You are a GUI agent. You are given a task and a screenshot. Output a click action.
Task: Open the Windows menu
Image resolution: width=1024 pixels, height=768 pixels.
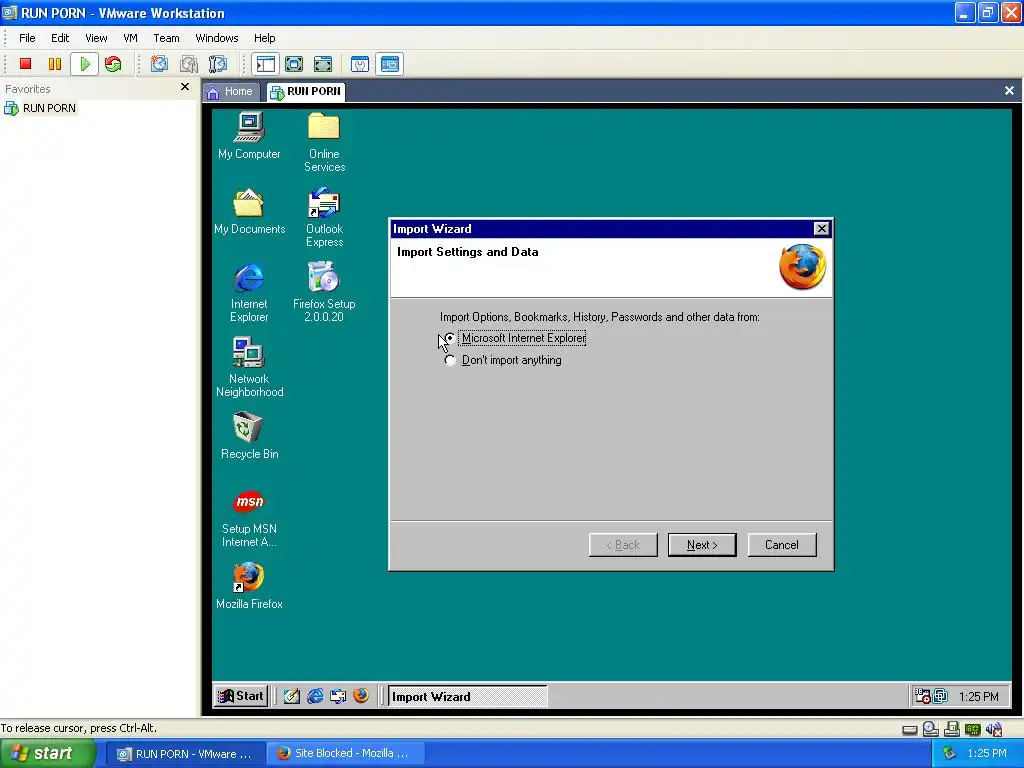(x=217, y=38)
